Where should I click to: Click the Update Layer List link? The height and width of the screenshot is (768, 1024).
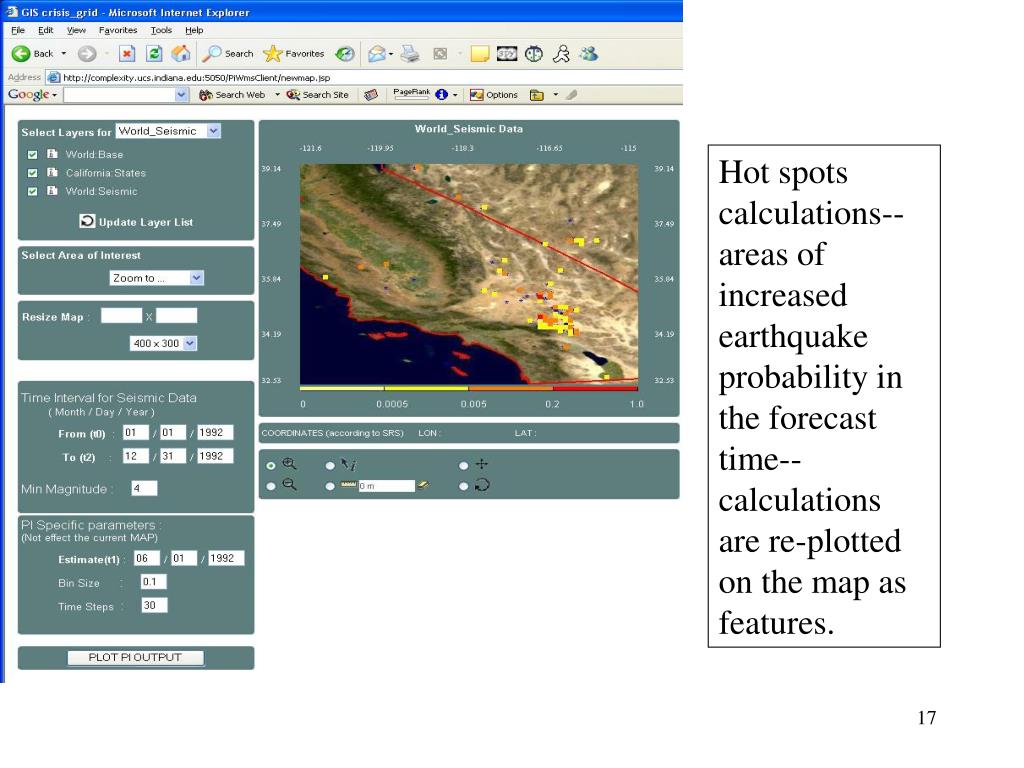point(146,222)
